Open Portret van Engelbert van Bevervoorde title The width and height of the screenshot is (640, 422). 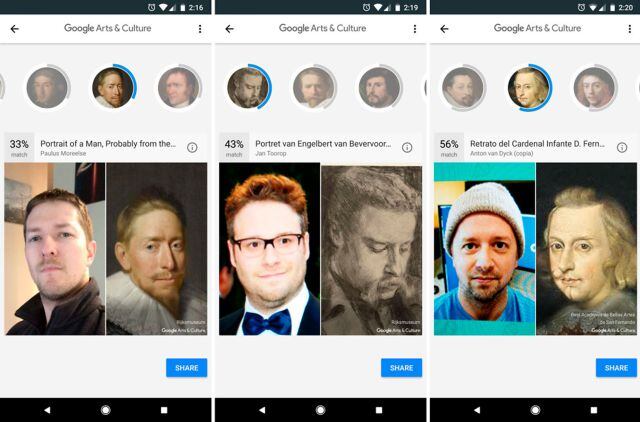pos(323,144)
